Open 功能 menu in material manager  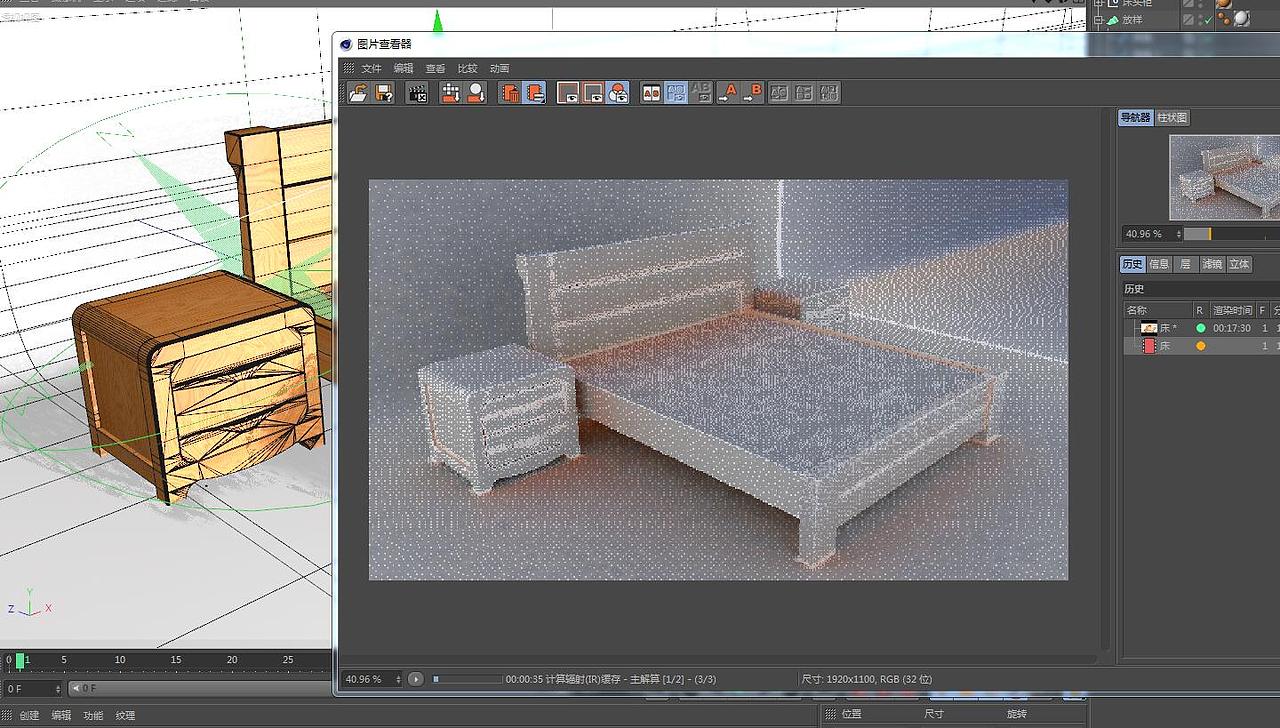[93, 716]
